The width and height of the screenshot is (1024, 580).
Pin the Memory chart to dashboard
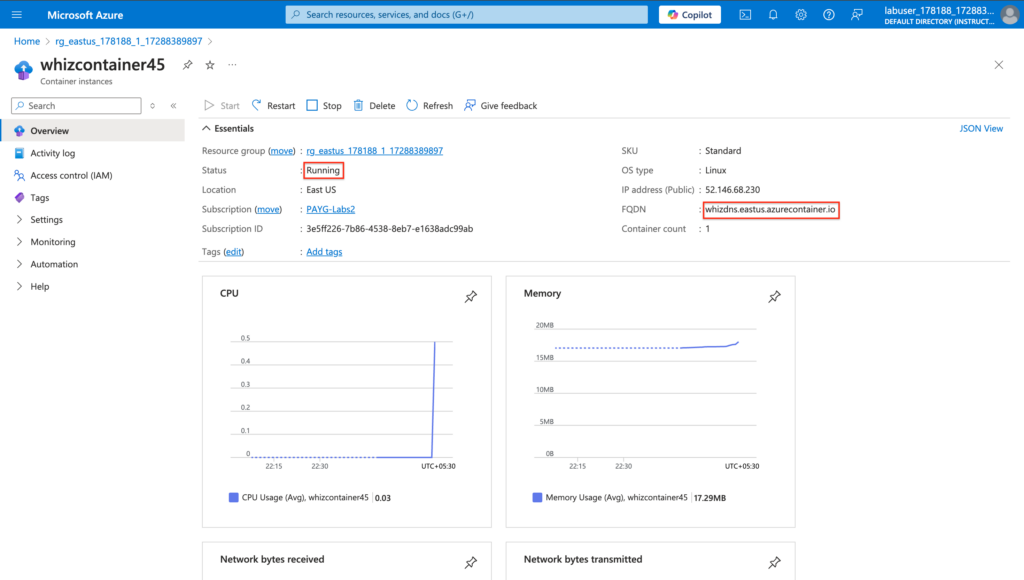point(774,297)
